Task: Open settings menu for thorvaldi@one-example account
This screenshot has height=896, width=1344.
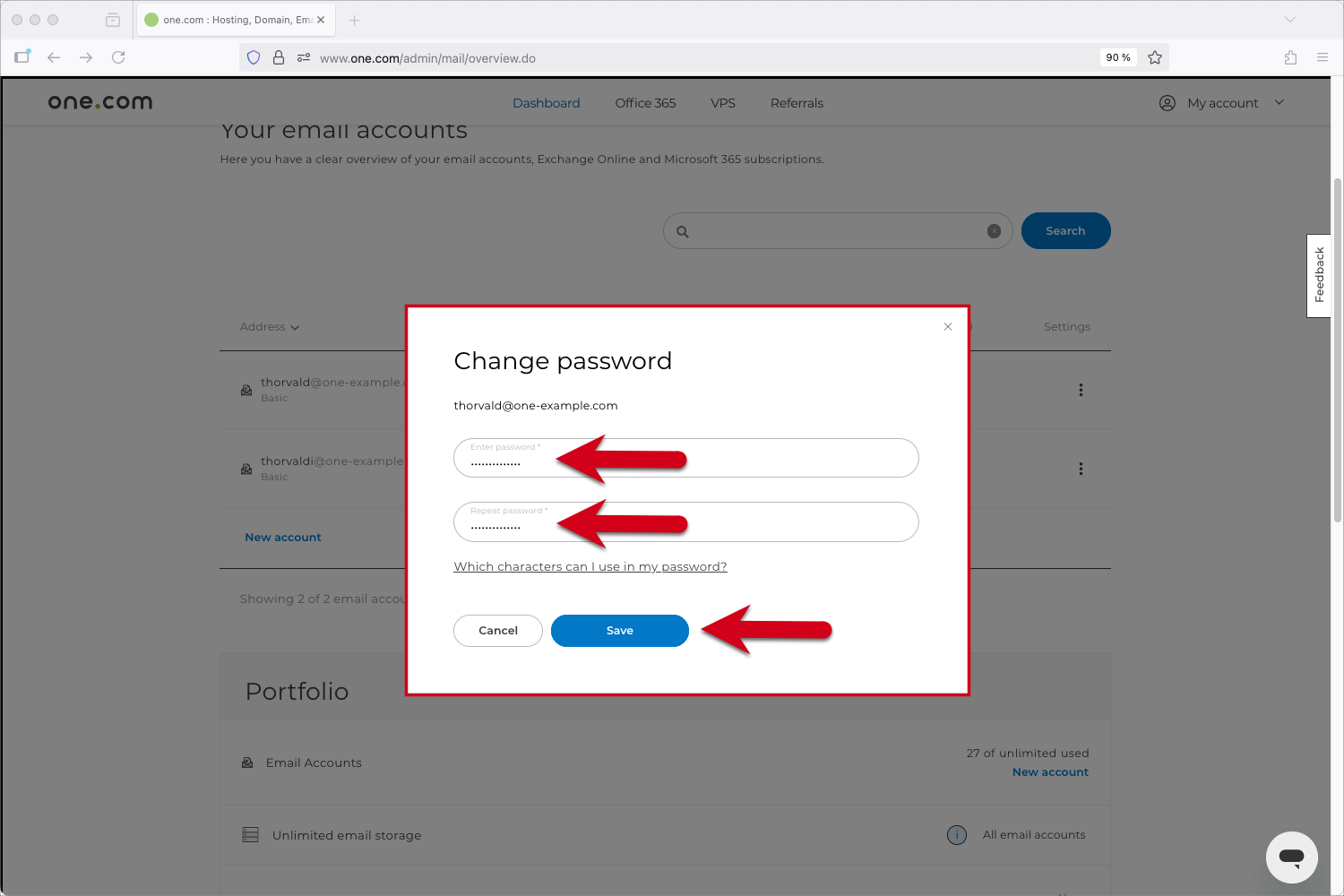Action: point(1081,468)
